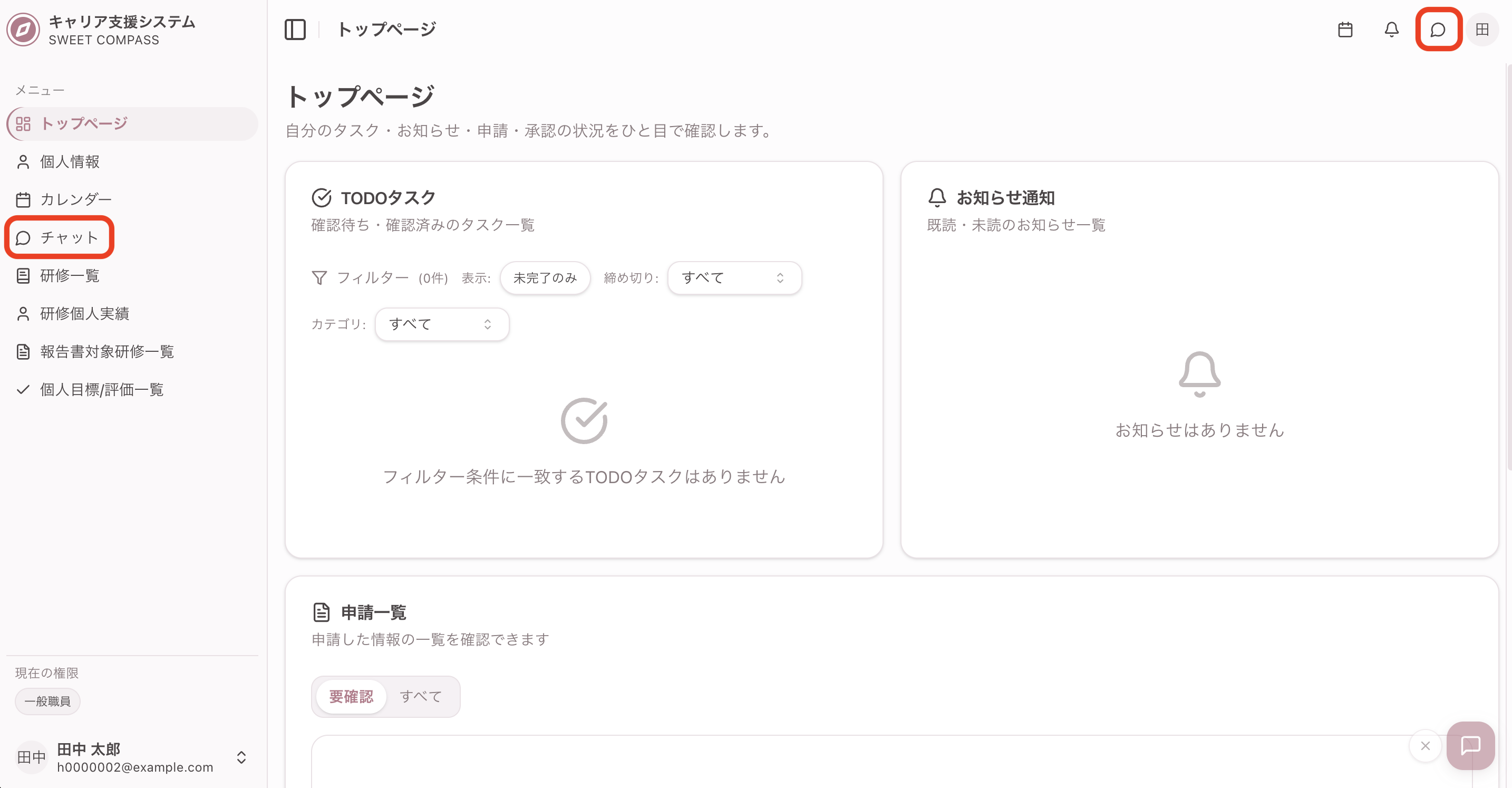Screen dimensions: 1512x788
Task: Go to トップページ in sidebar menu
Action: (x=132, y=124)
